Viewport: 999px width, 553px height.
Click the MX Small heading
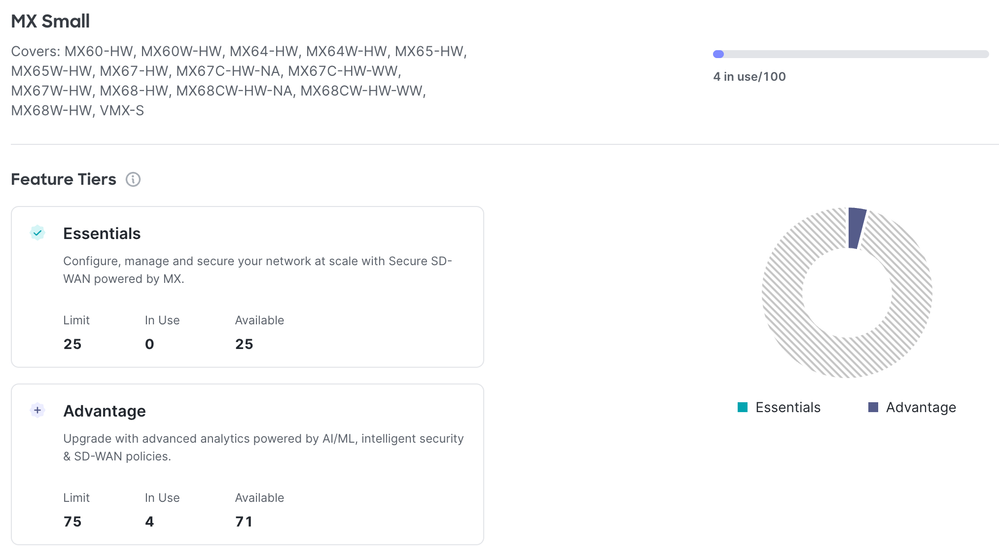point(50,21)
